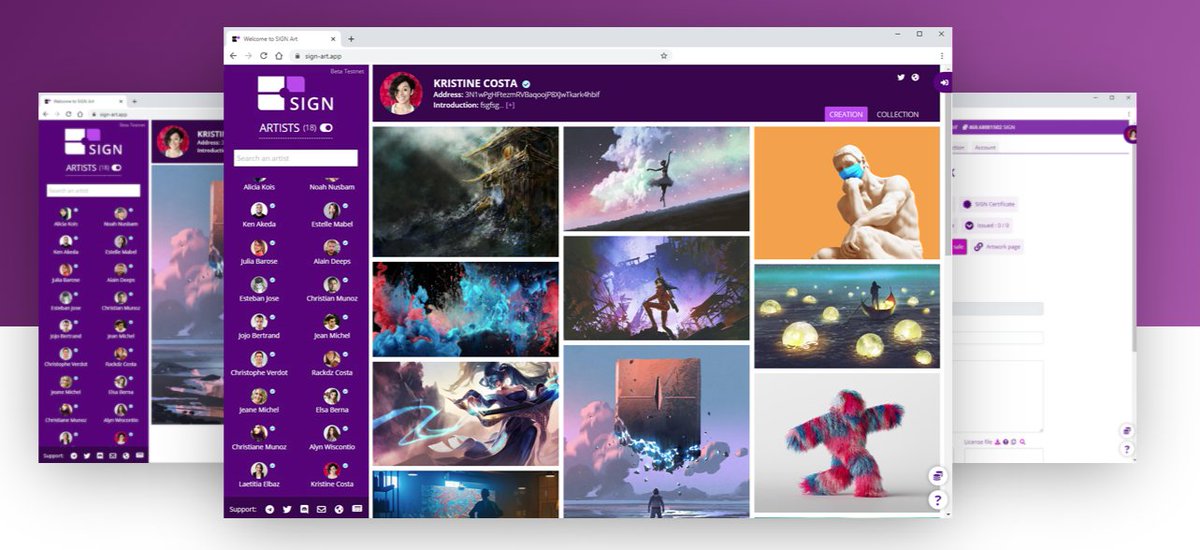Image resolution: width=1200 pixels, height=550 pixels.
Task: Select the Account tab in right window
Action: [x=985, y=148]
